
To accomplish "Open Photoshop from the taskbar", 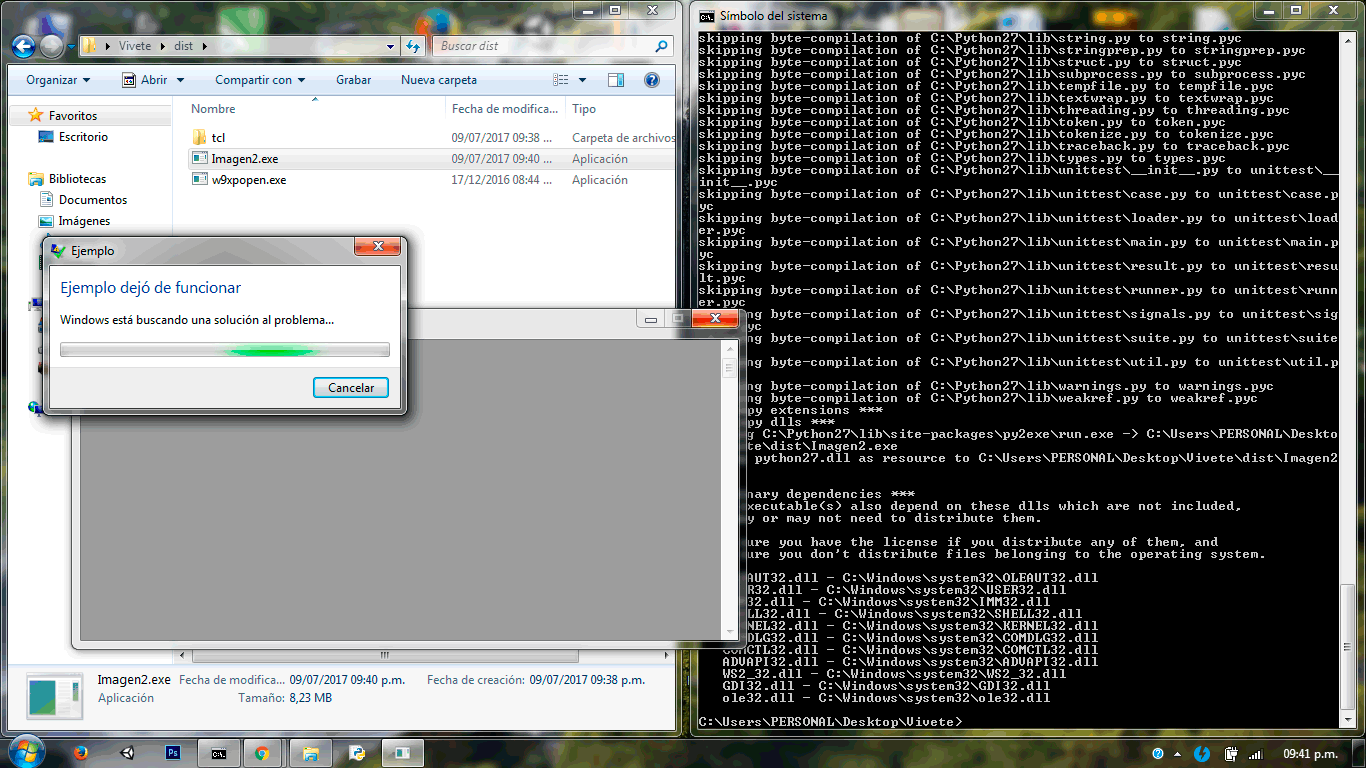I will [x=173, y=753].
